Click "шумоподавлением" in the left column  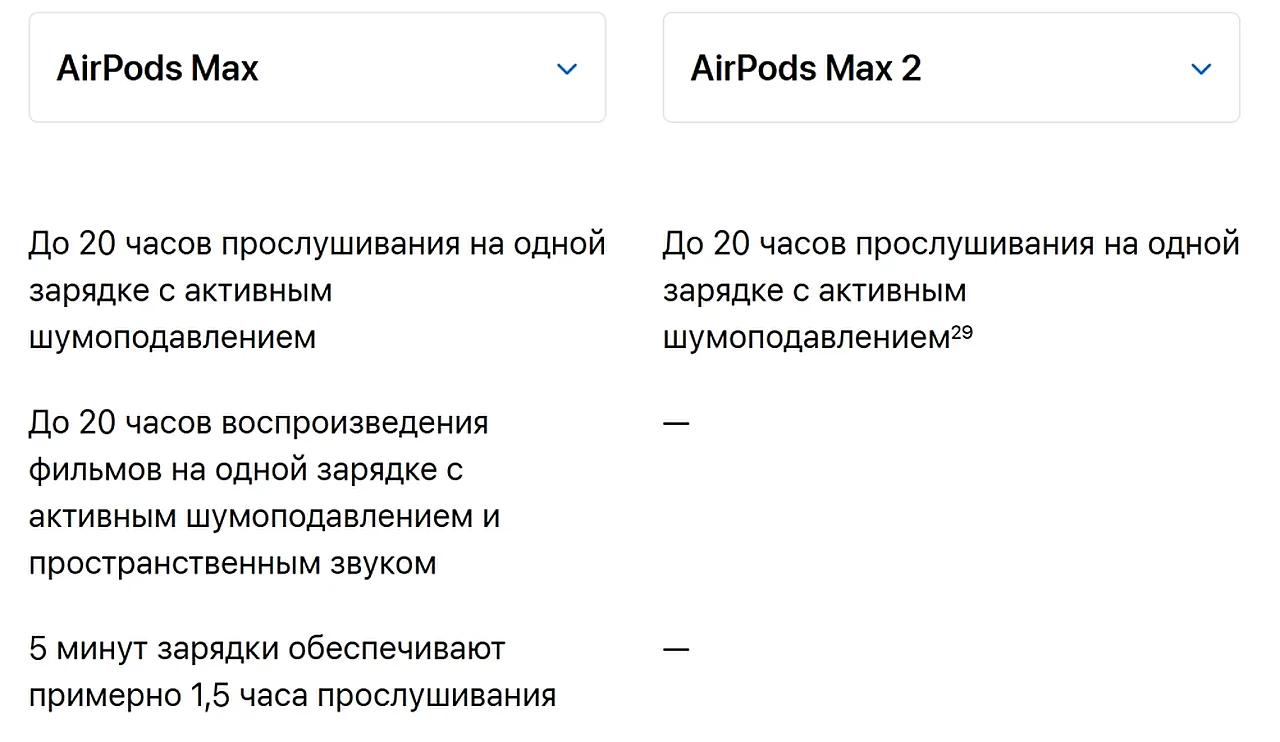pyautogui.click(x=172, y=338)
